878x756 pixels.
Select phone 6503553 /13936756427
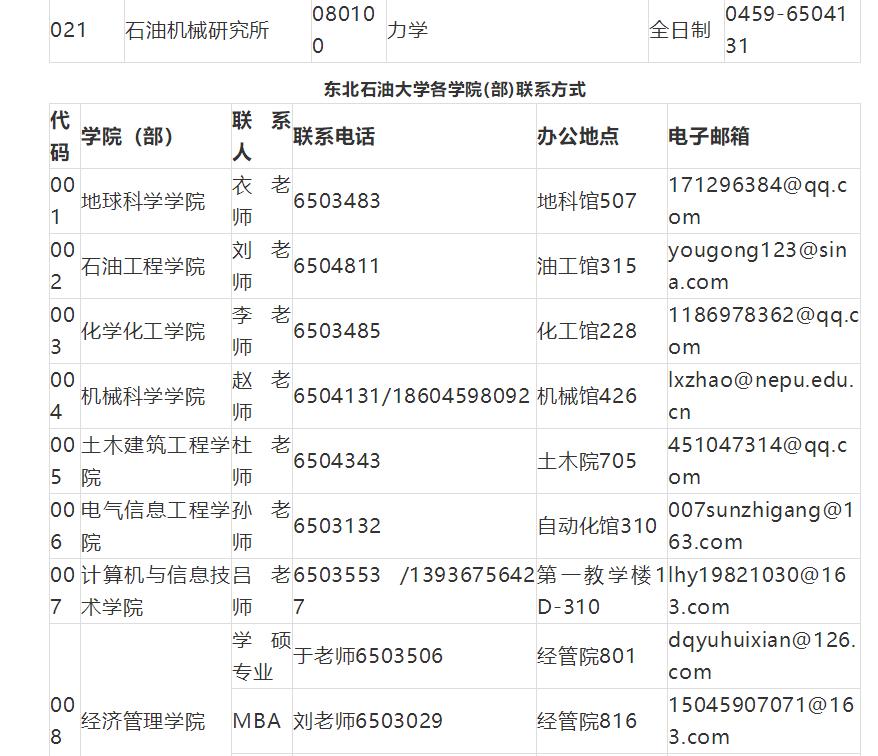click(414, 591)
